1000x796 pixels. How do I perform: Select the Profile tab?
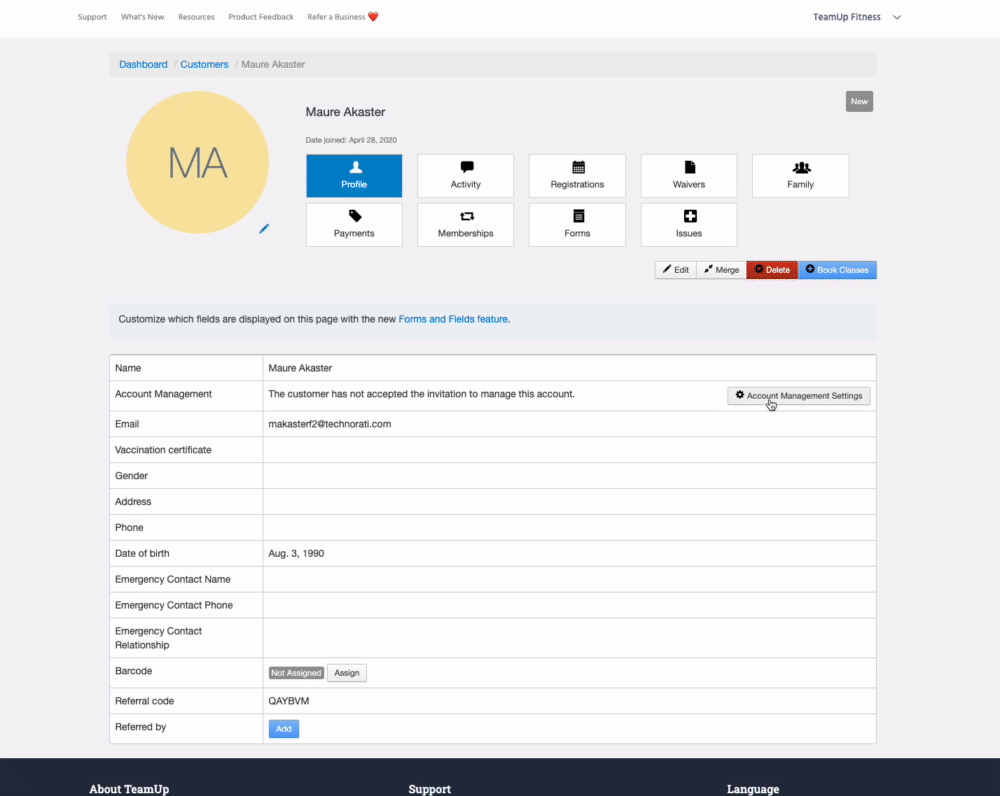[354, 176]
